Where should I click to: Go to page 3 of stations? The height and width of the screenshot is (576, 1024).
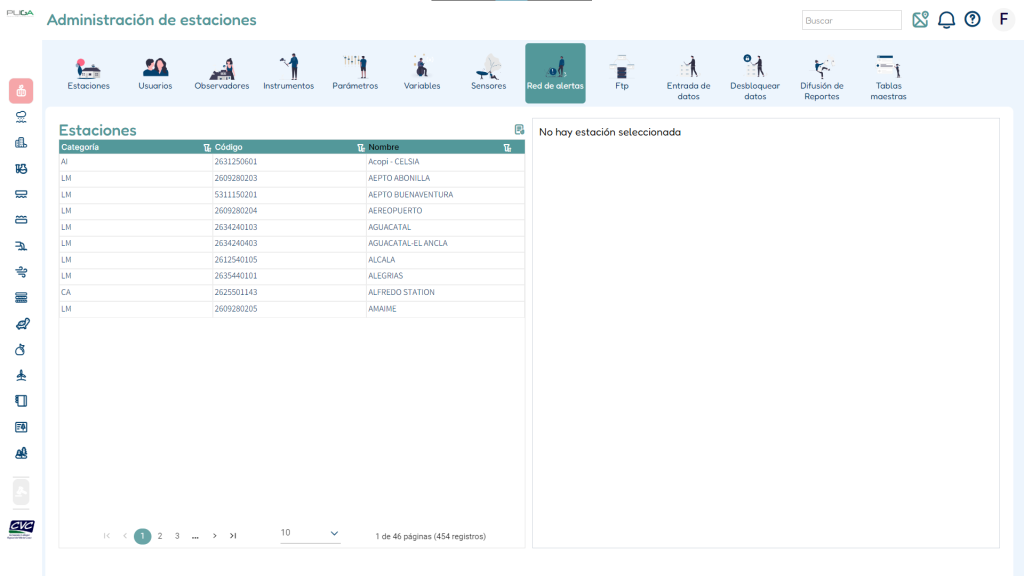pyautogui.click(x=177, y=536)
